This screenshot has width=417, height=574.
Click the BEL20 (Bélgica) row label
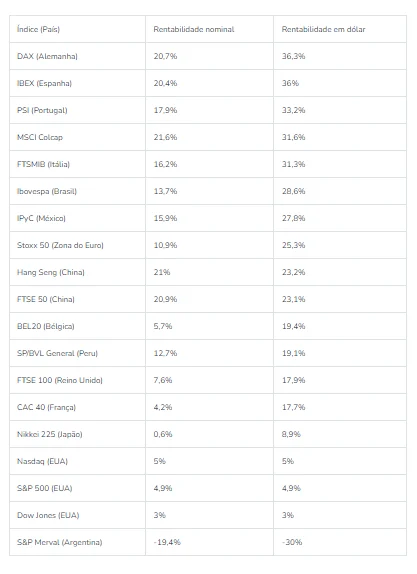point(46,327)
